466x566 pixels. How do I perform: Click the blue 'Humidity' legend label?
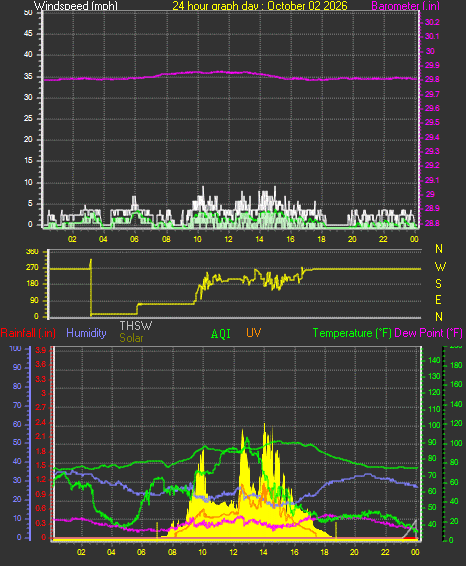(86, 333)
